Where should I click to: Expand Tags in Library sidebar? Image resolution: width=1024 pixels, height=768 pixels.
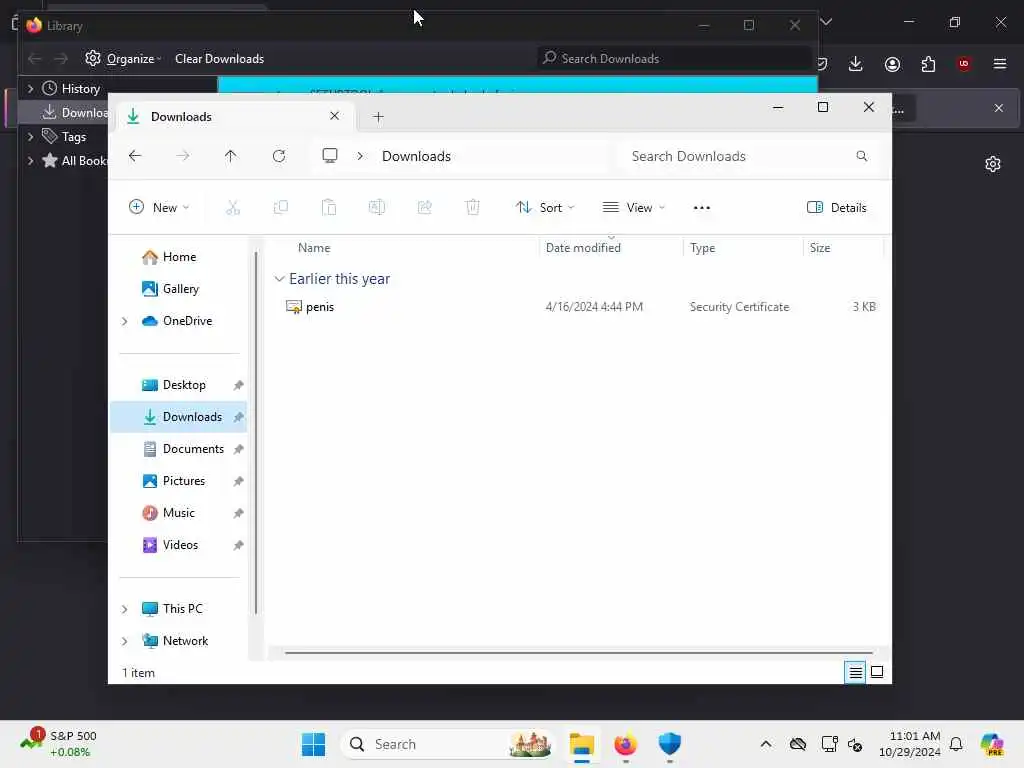31,136
